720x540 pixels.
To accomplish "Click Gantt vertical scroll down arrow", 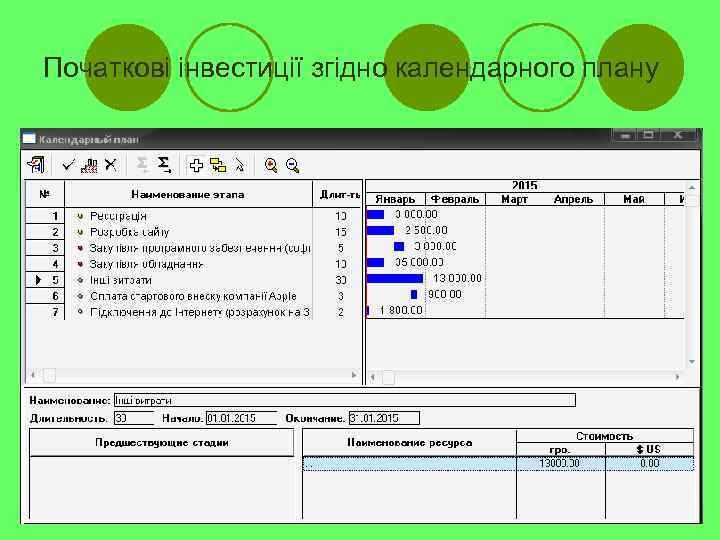I will tap(692, 362).
